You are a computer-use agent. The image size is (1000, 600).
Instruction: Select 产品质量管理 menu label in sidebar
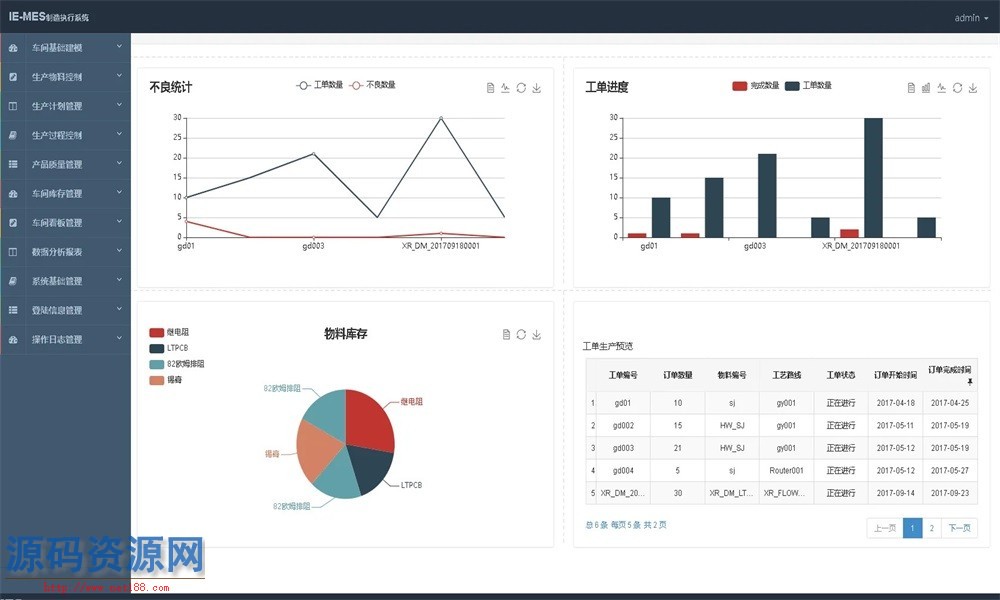(x=57, y=165)
